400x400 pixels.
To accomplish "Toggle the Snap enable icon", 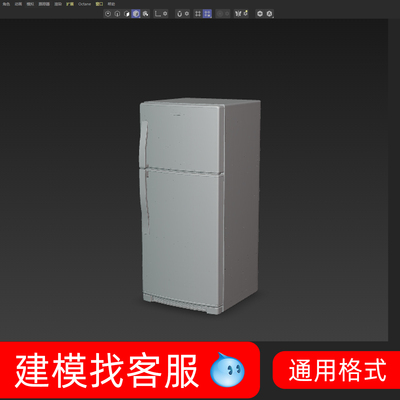I will click(x=179, y=14).
